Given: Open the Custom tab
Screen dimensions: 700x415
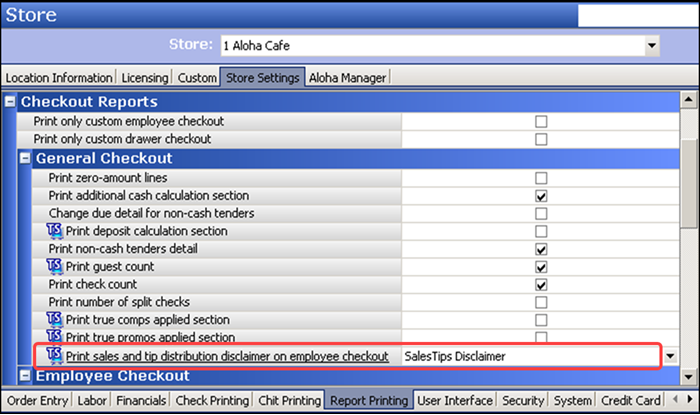Looking at the screenshot, I should pyautogui.click(x=197, y=78).
